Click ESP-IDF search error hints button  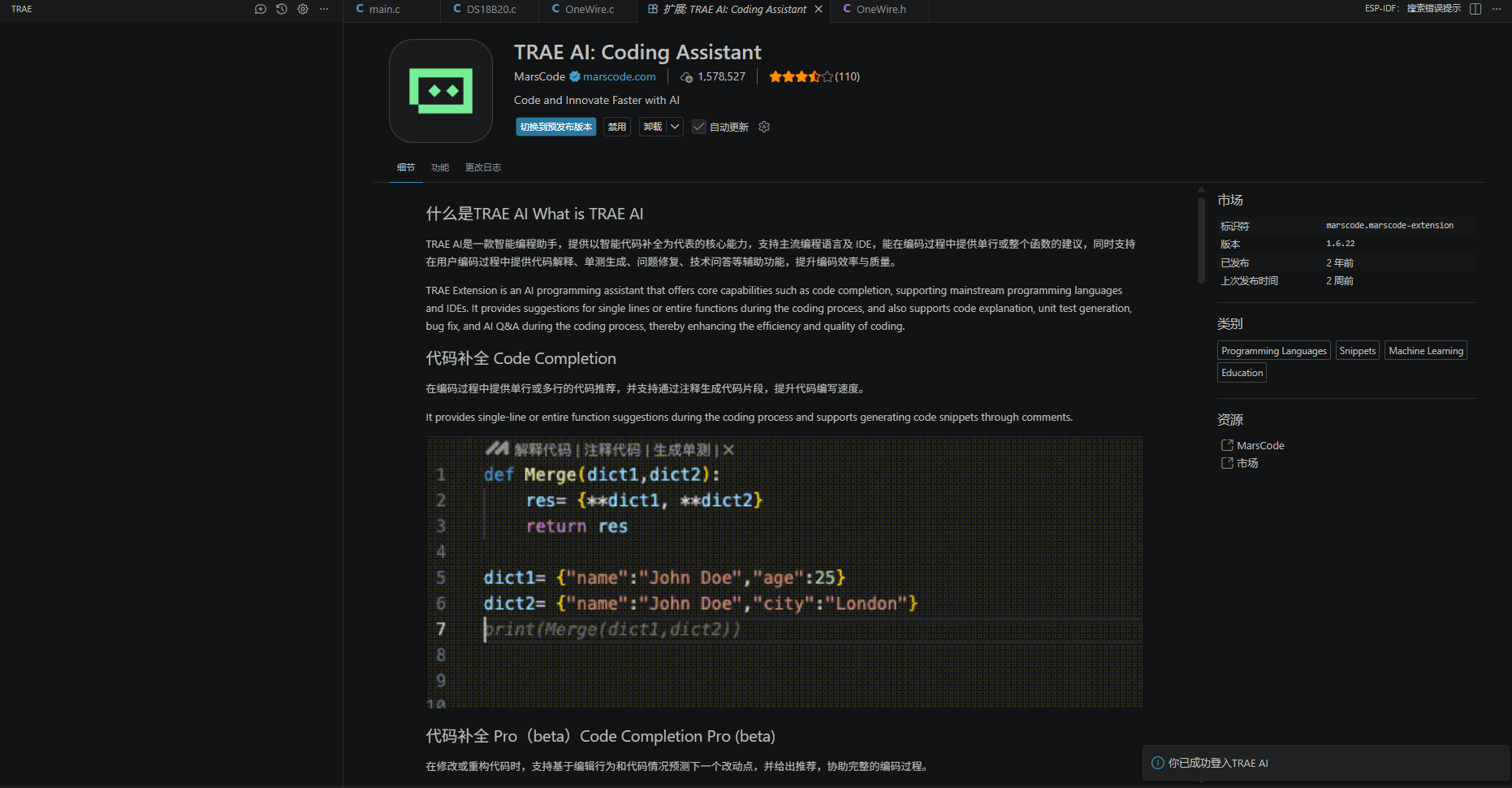[x=1412, y=9]
